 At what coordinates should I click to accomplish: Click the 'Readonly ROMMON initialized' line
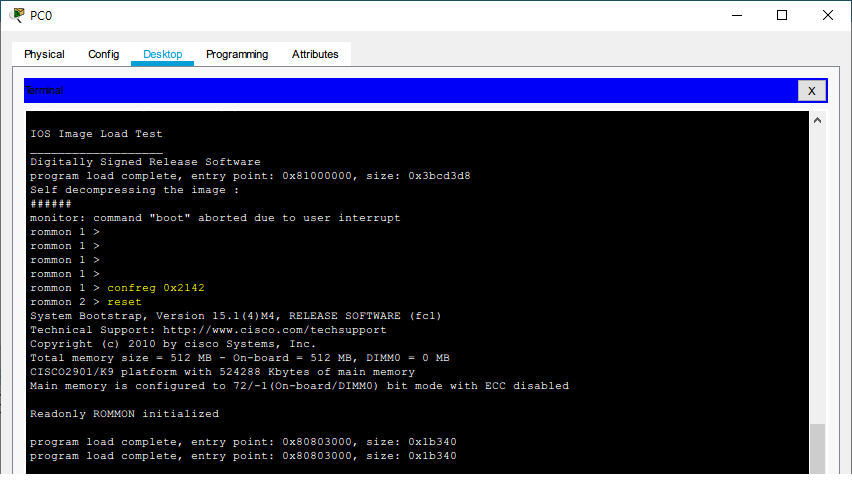pos(124,414)
